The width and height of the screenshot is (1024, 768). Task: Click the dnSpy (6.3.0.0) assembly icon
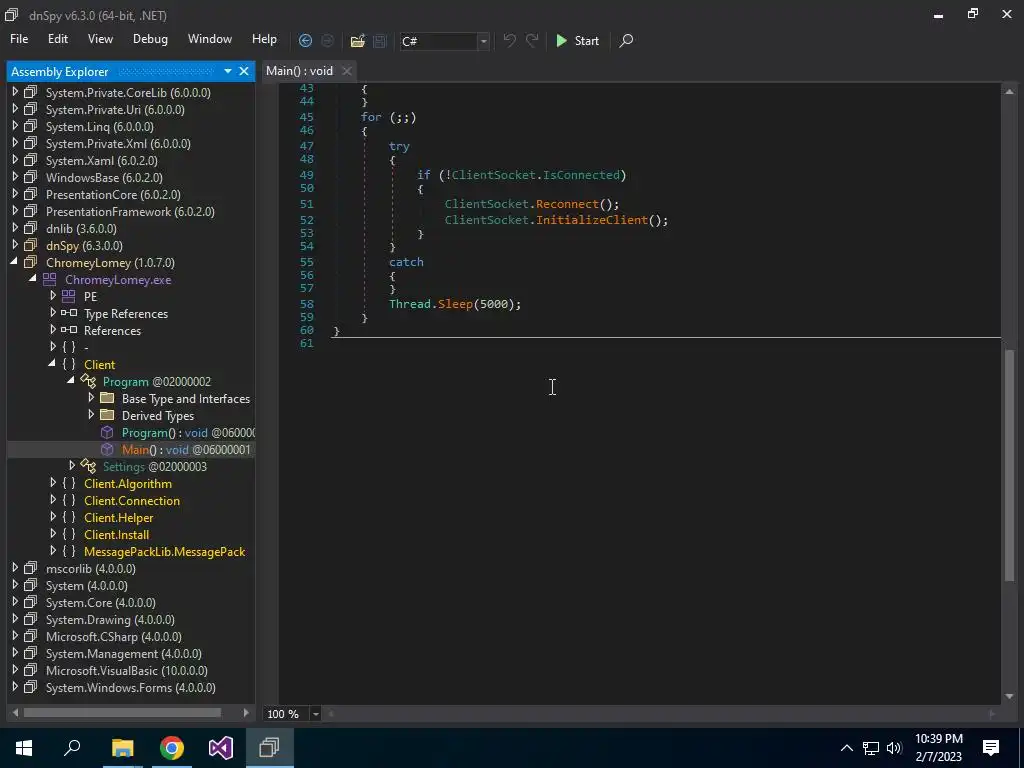[x=31, y=246]
